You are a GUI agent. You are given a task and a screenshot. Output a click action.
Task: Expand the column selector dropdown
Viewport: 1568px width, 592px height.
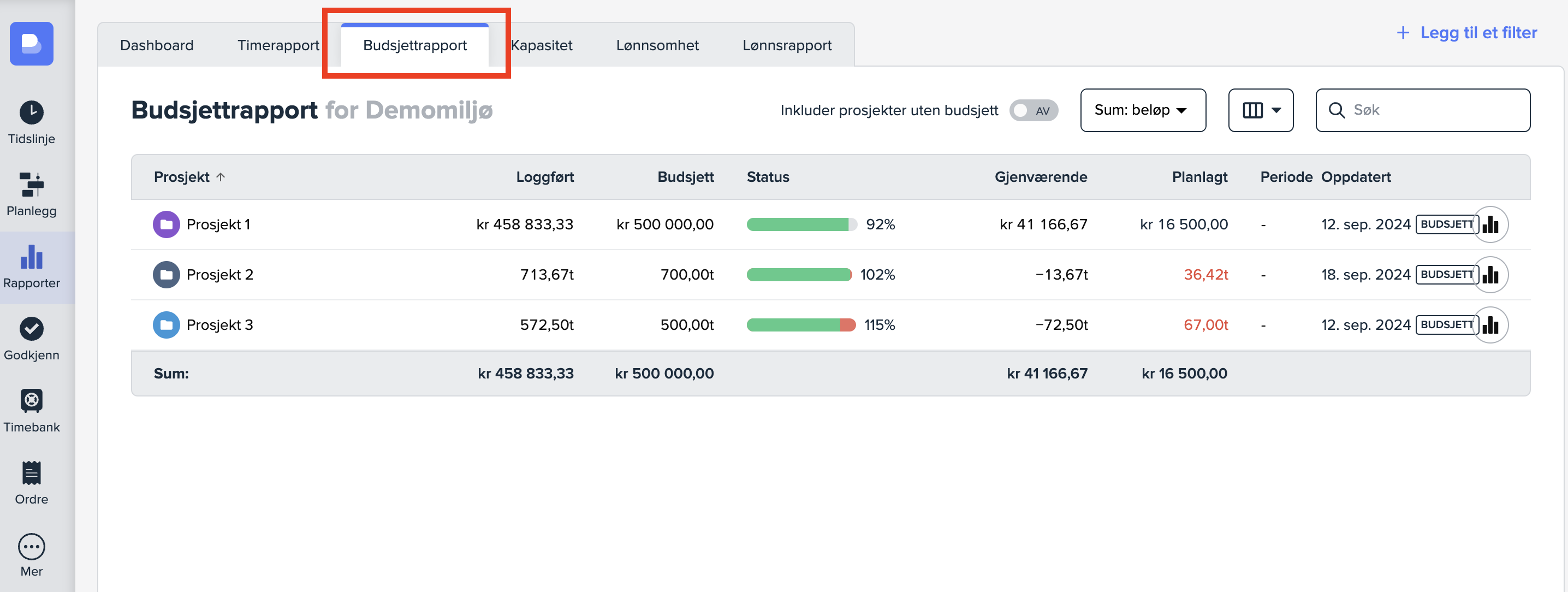(x=1260, y=110)
